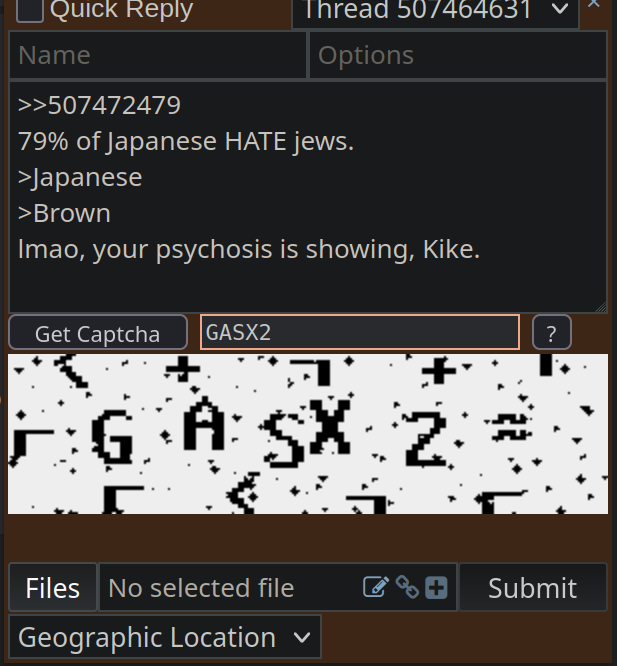Grab the textarea resize handle corner
Screen dimensions: 617x666
[602, 308]
